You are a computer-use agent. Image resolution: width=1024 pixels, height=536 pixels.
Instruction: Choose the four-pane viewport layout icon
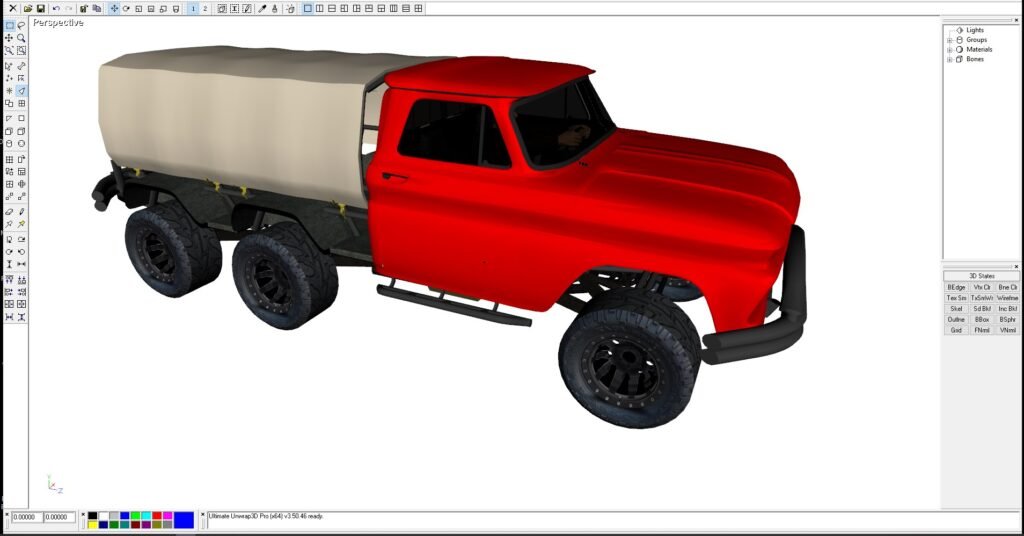tap(418, 8)
